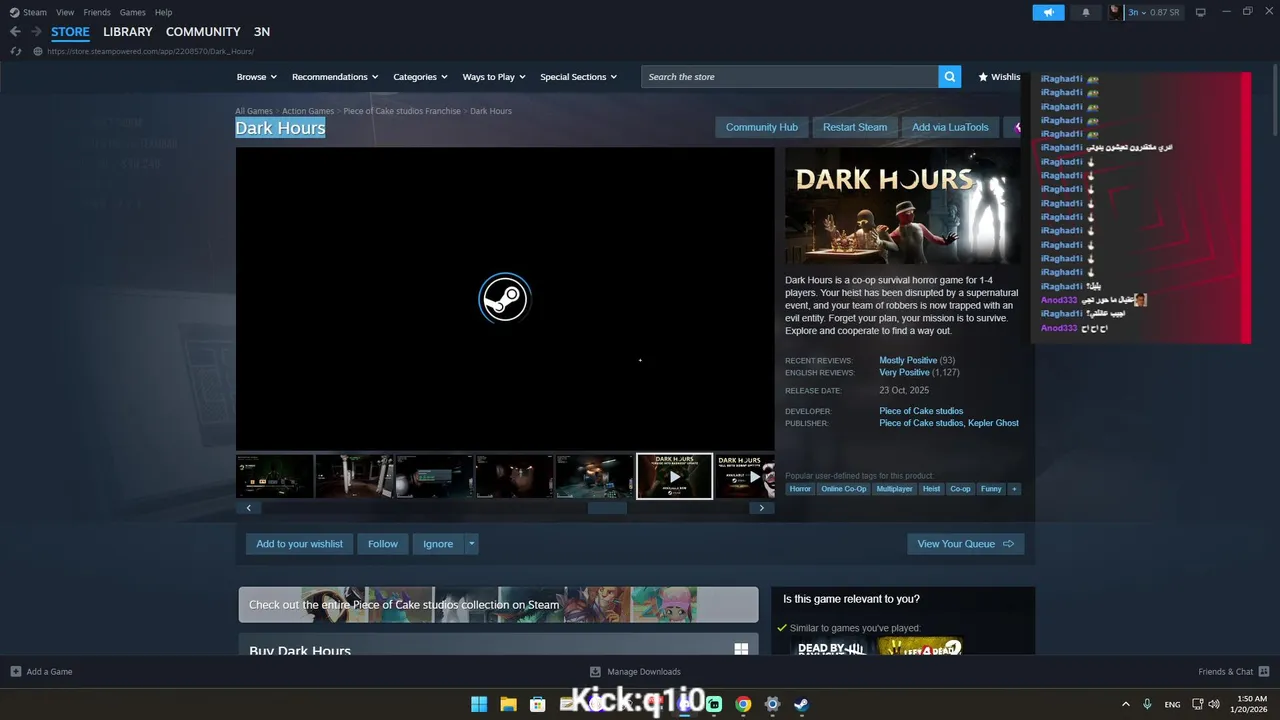
Task: Click View Your Queue button
Action: coord(965,544)
